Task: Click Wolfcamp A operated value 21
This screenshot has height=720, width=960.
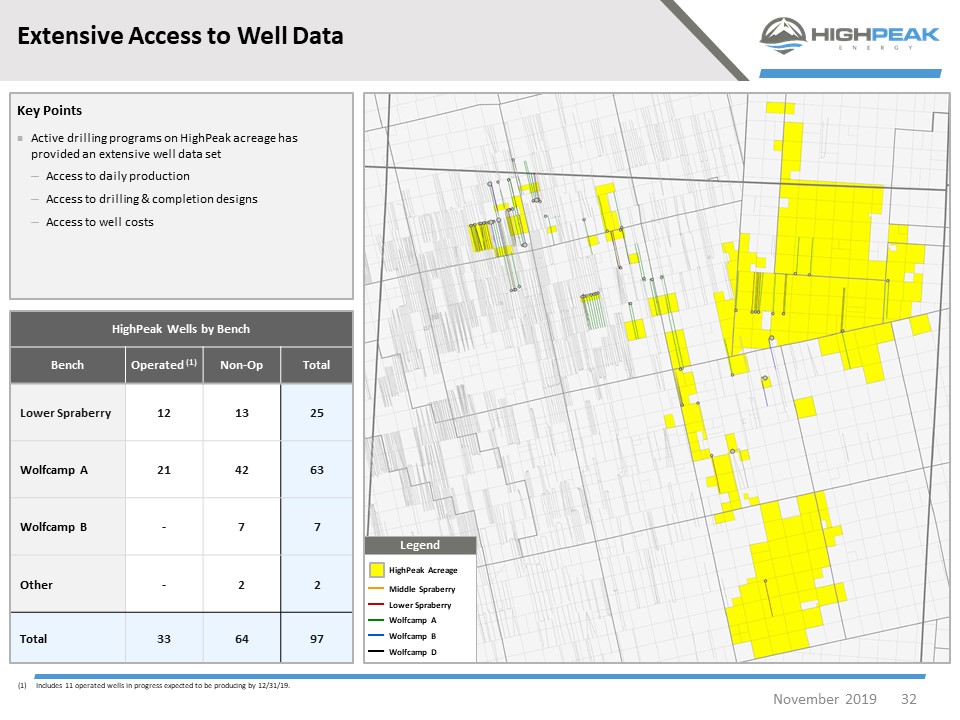Action: coord(163,470)
